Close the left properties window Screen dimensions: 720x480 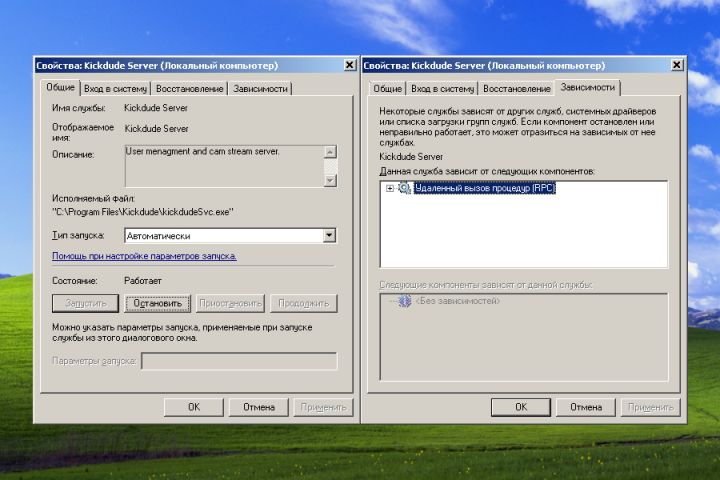(349, 65)
